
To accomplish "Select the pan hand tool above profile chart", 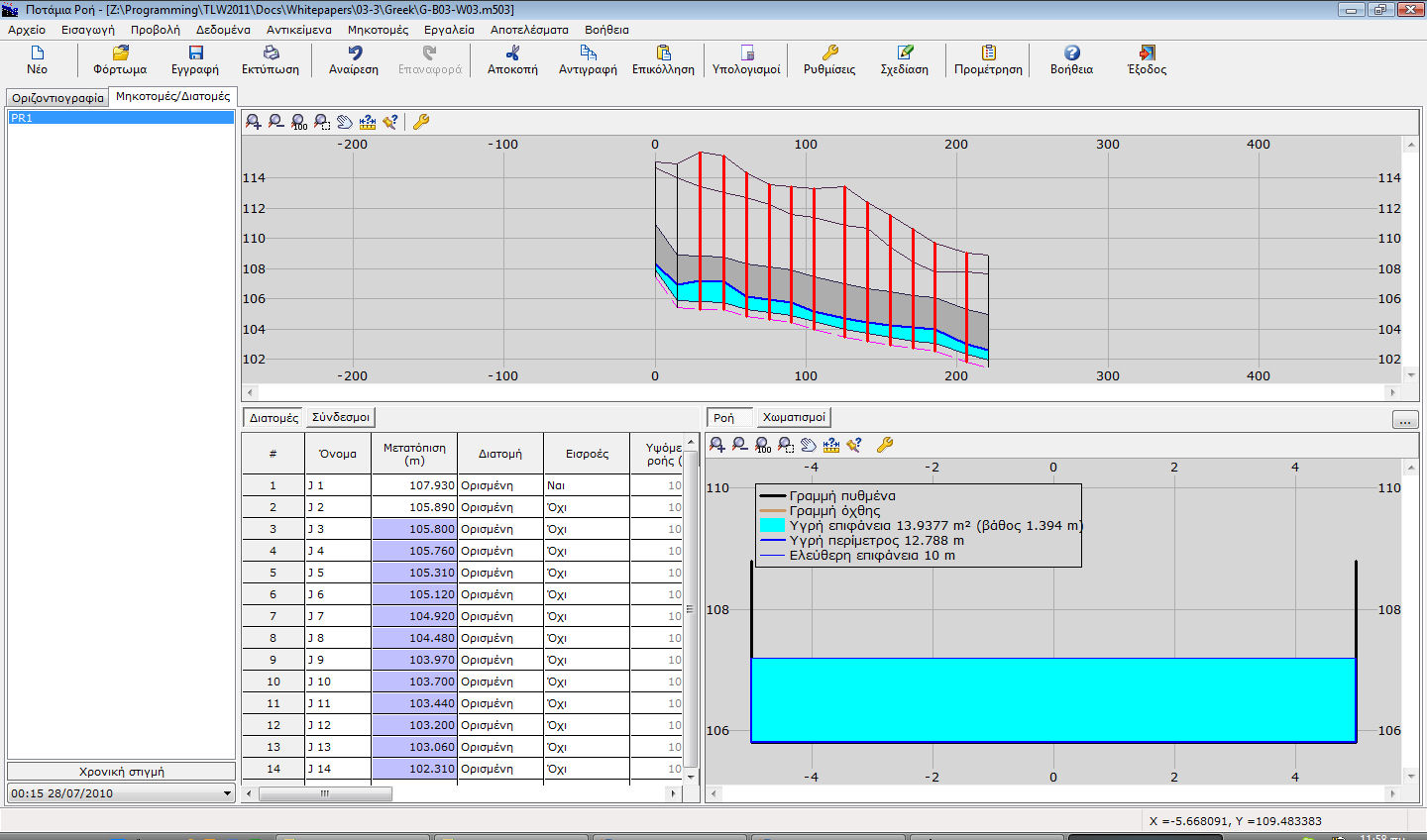I will coord(345,122).
